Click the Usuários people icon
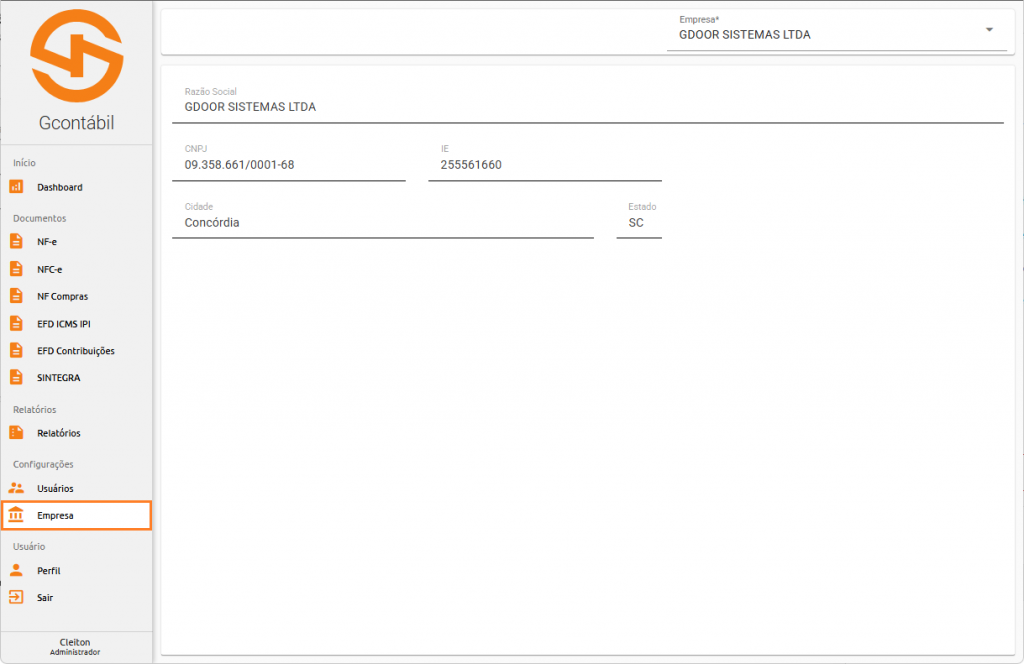The width and height of the screenshot is (1024, 664). coord(16,488)
